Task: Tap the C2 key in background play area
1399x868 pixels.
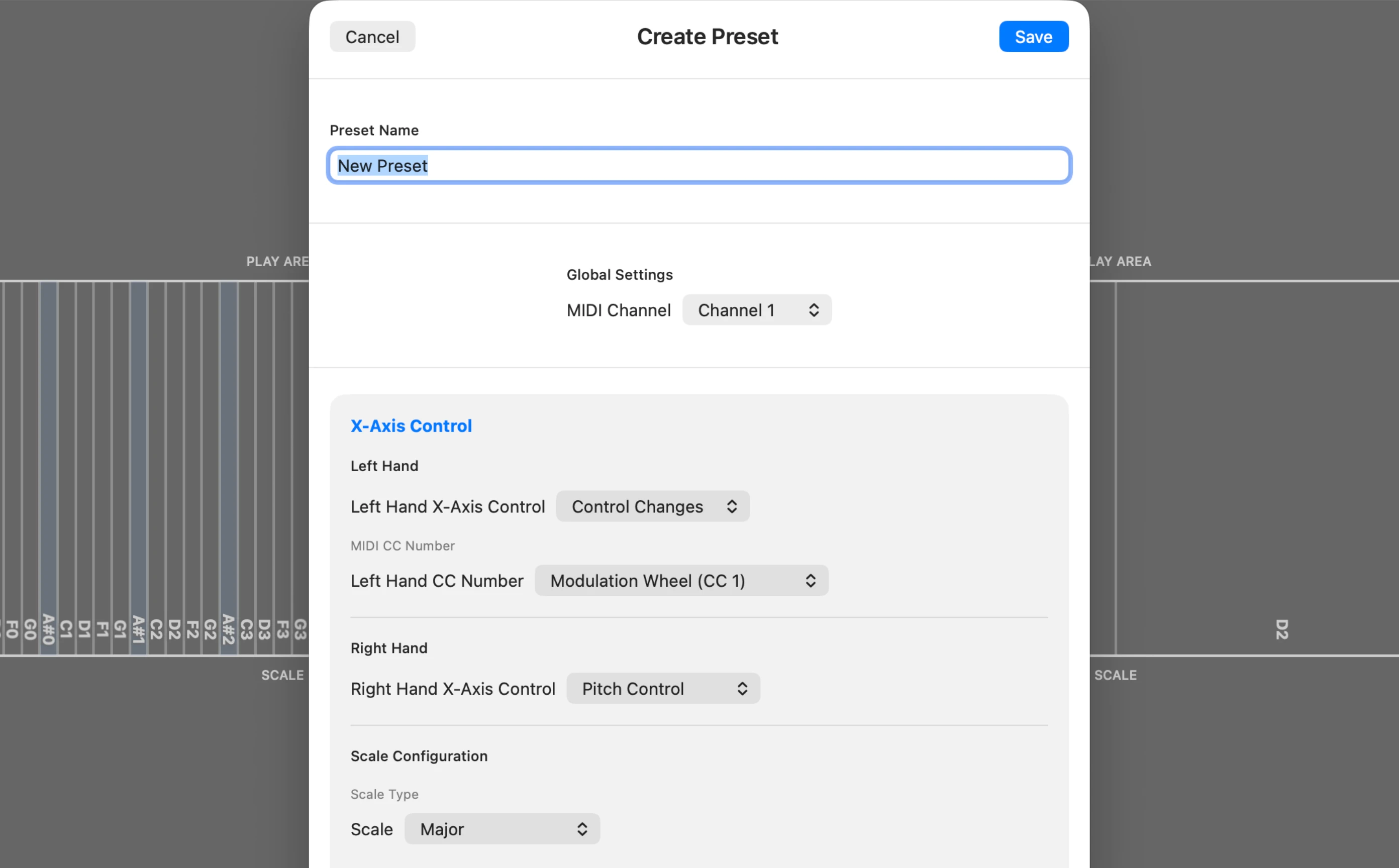Action: [x=157, y=468]
